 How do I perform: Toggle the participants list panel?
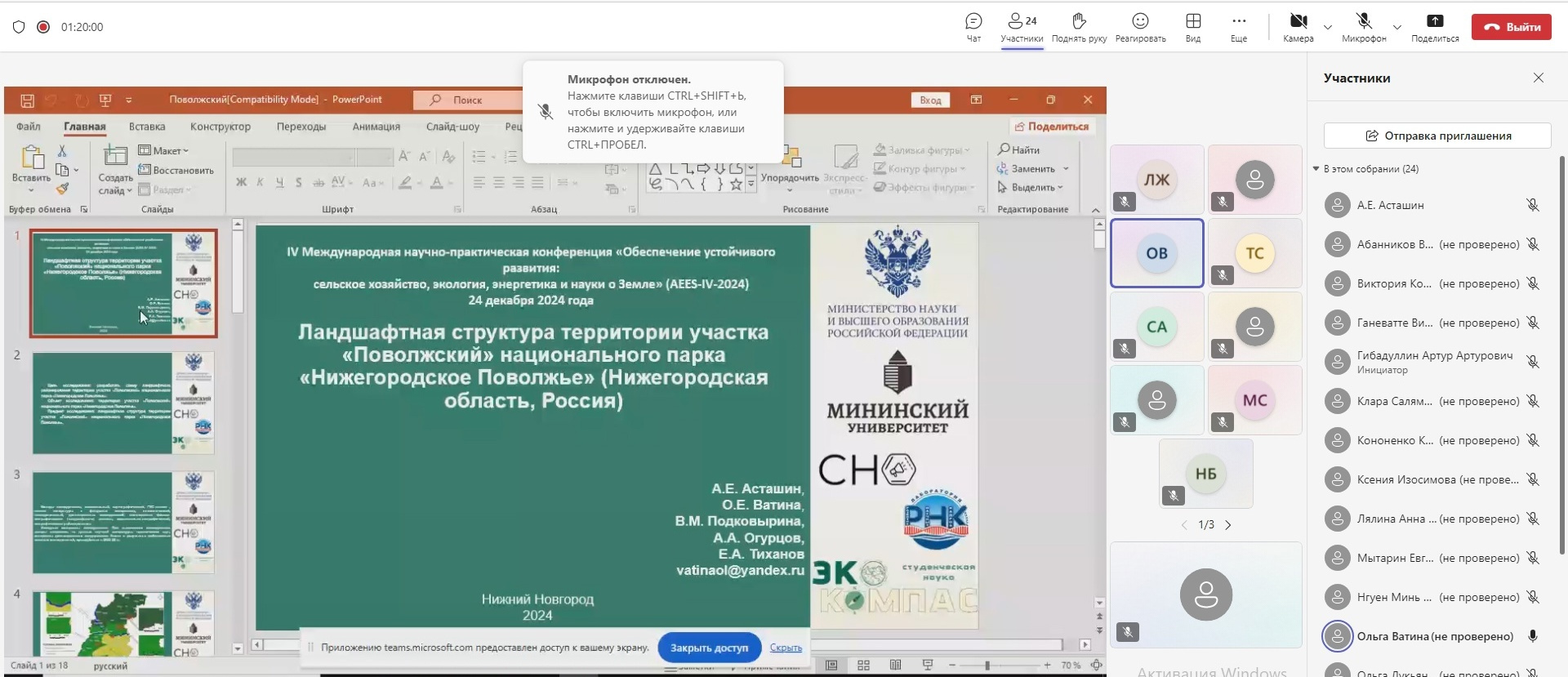[x=1022, y=27]
